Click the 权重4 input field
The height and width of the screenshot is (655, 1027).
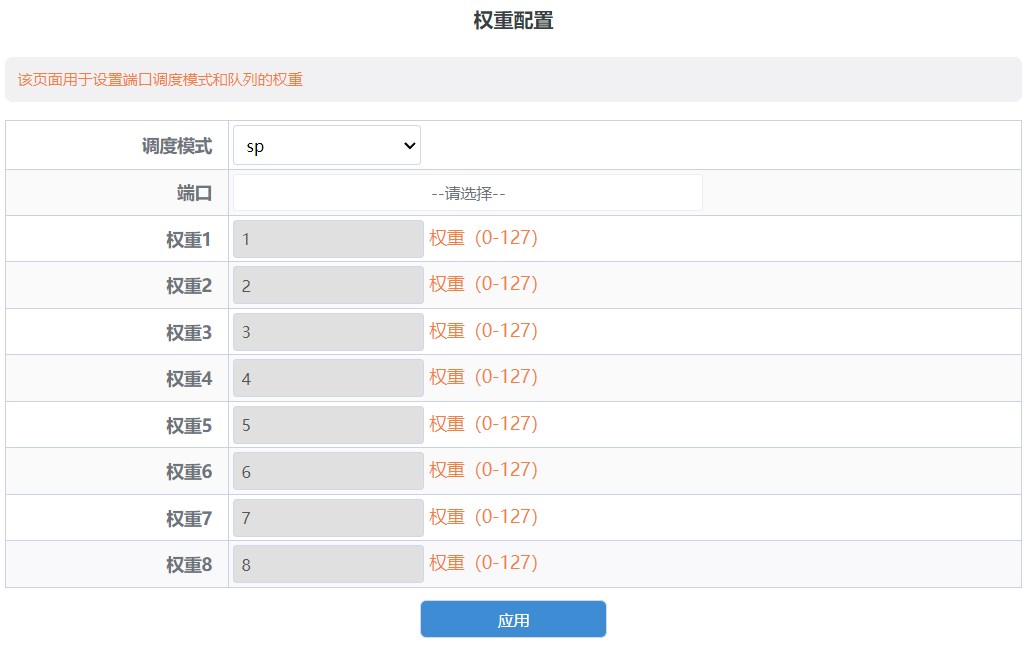pos(328,379)
